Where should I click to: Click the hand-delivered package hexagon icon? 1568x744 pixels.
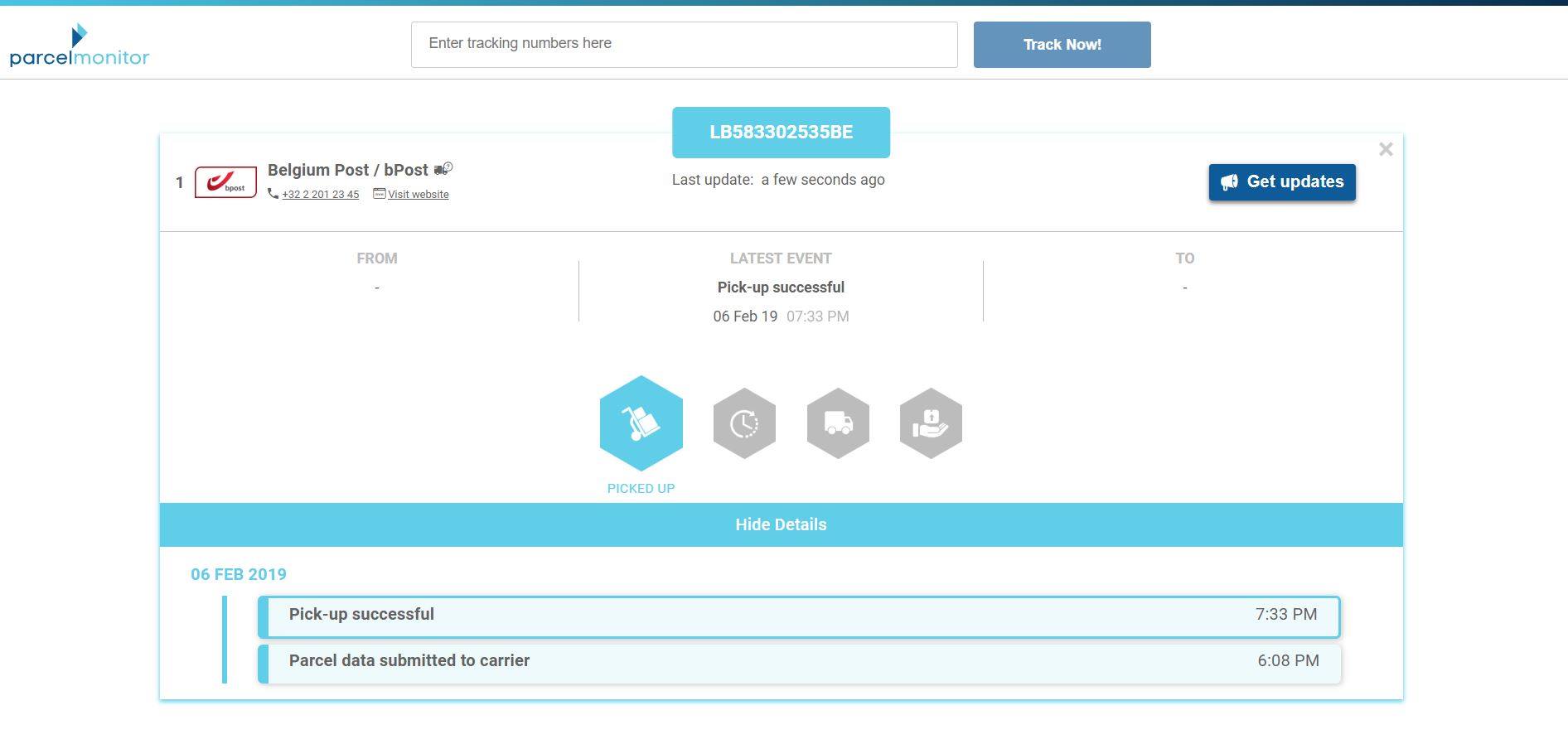931,423
